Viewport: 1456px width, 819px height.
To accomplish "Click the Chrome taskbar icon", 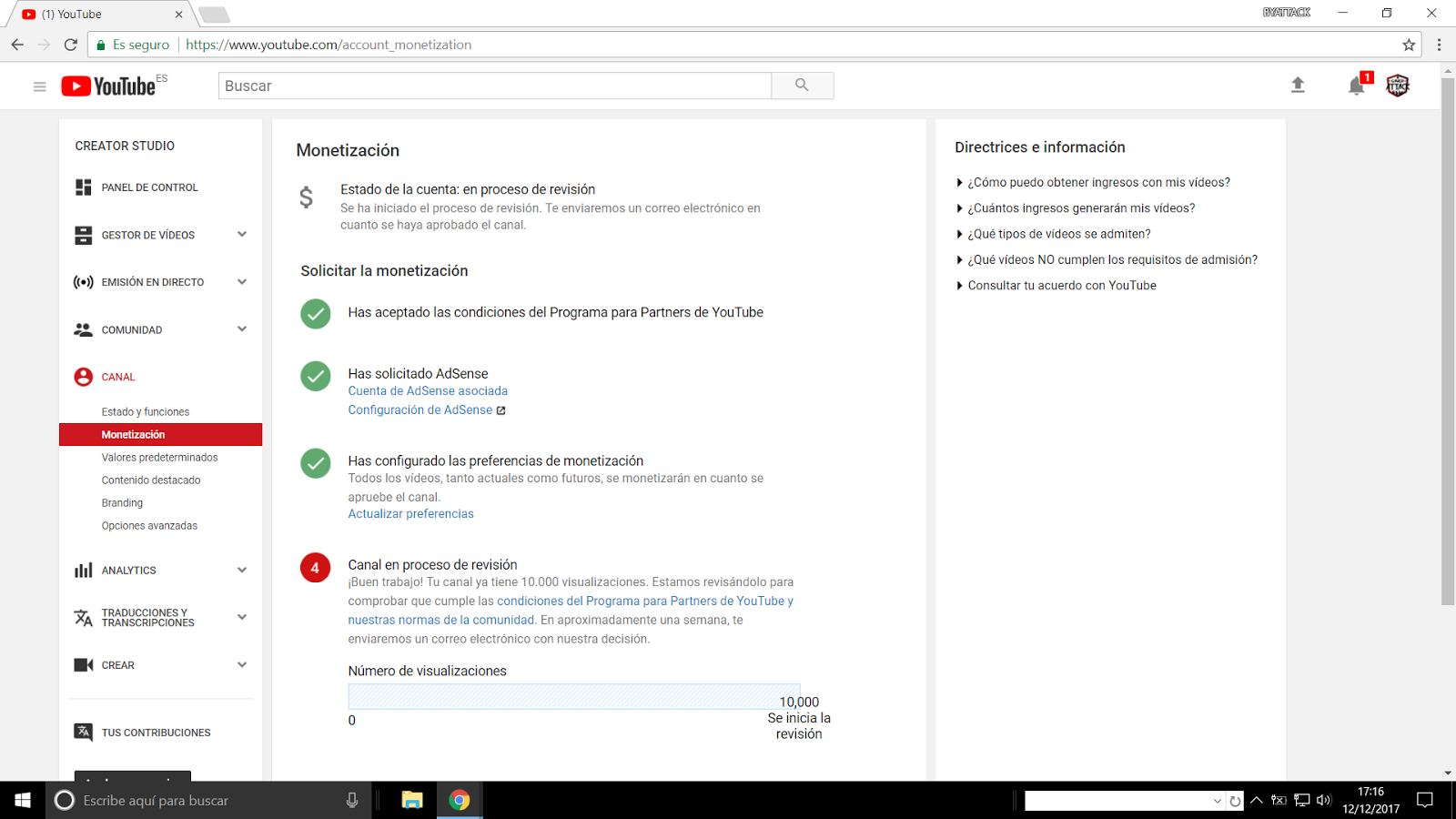I will coord(460,800).
